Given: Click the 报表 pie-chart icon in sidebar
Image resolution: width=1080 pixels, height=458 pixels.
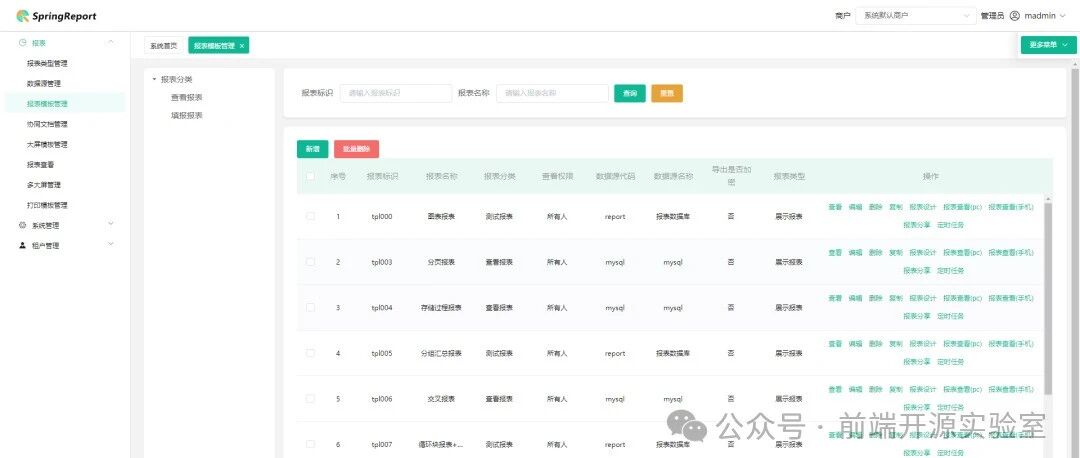Looking at the screenshot, I should pos(23,43).
